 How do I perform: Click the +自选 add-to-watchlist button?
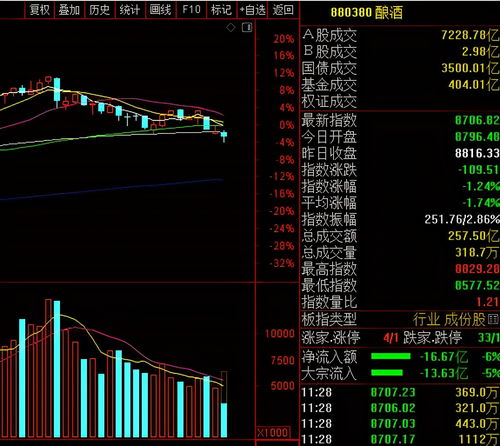click(x=252, y=10)
